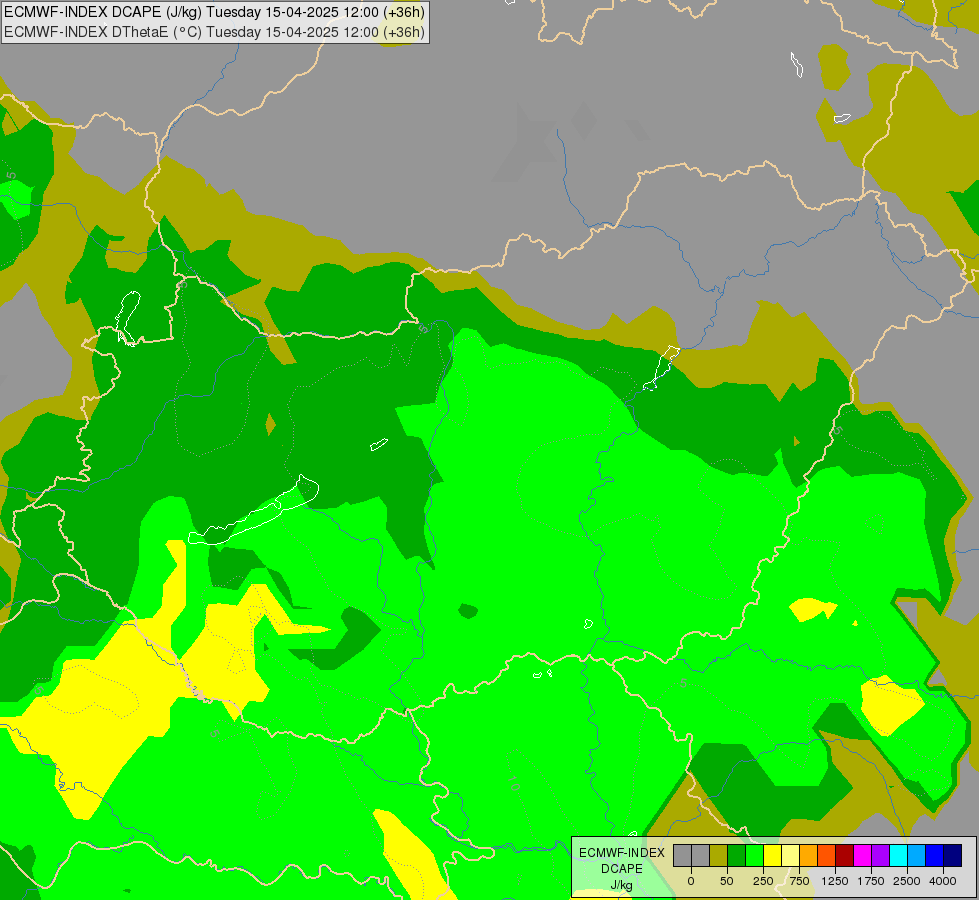
Task: Click the DThetaE (°C) title line
Action: coord(214,32)
